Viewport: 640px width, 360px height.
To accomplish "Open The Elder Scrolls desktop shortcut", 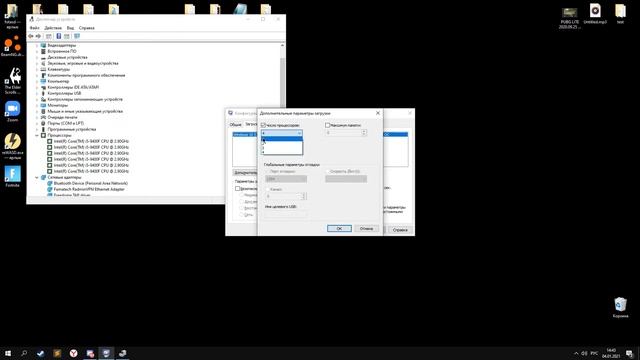I will (12, 81).
